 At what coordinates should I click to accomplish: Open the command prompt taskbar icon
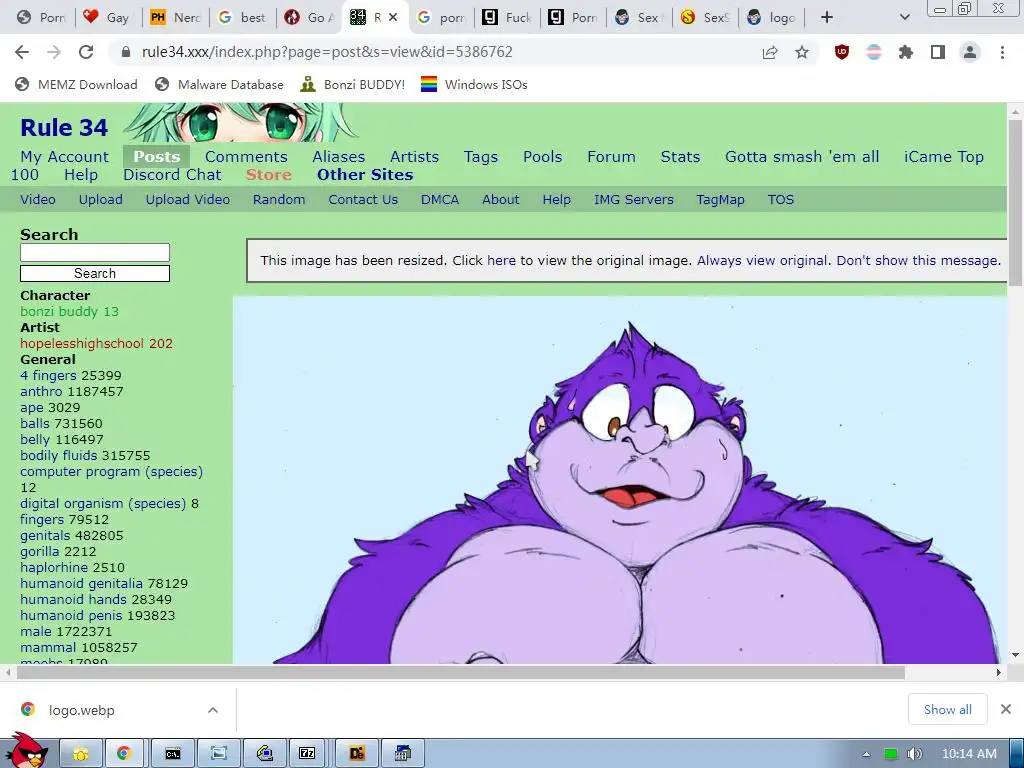pyautogui.click(x=172, y=754)
